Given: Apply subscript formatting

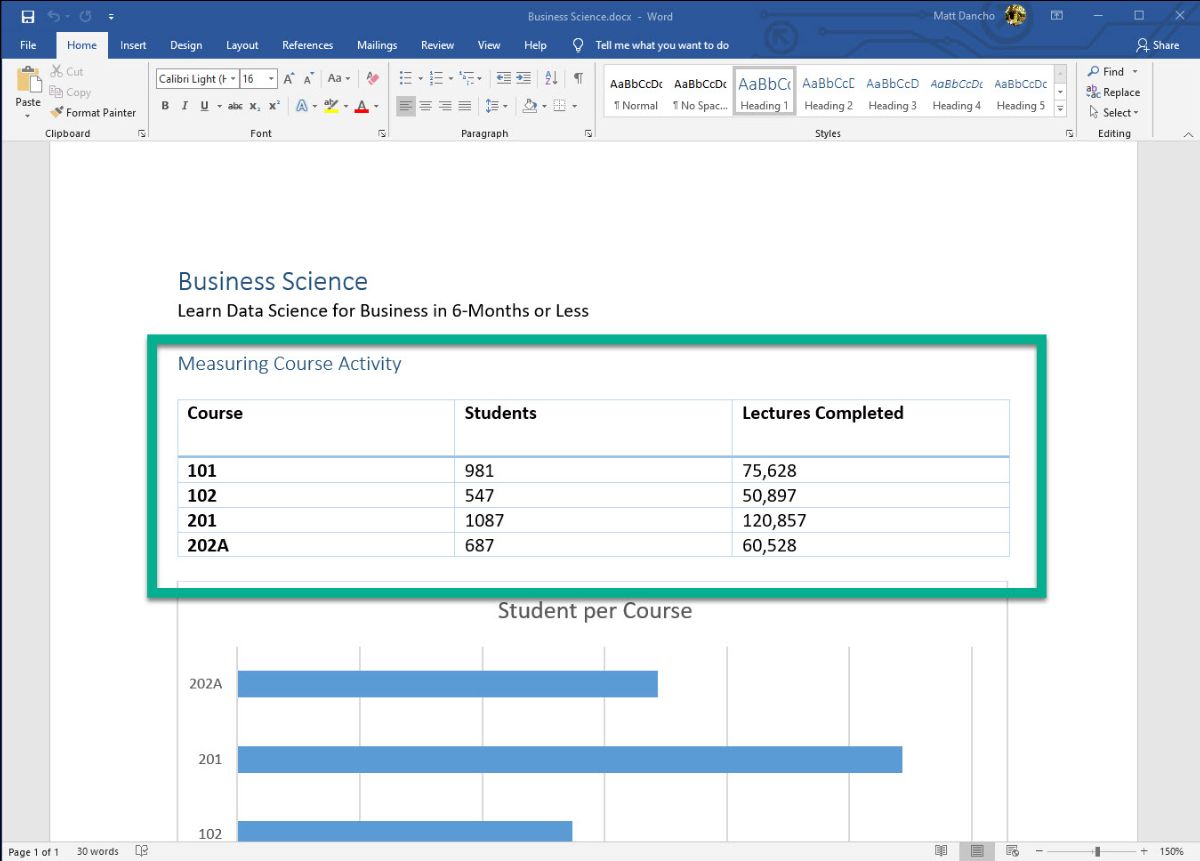Looking at the screenshot, I should [x=255, y=106].
